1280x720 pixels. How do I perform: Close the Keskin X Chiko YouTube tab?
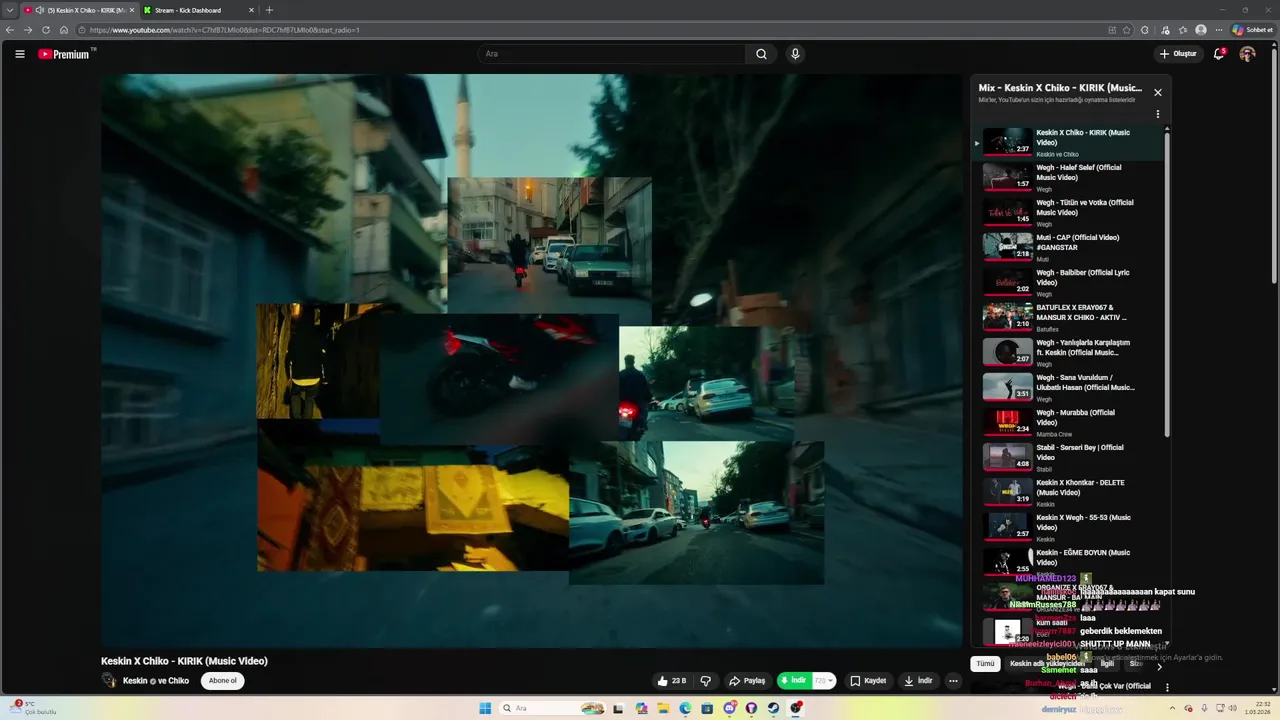(132, 10)
